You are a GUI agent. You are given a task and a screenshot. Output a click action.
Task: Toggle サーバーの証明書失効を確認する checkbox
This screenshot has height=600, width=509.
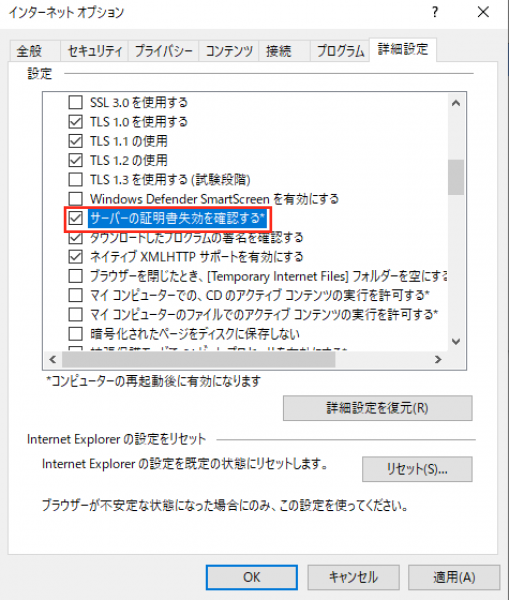tap(75, 218)
